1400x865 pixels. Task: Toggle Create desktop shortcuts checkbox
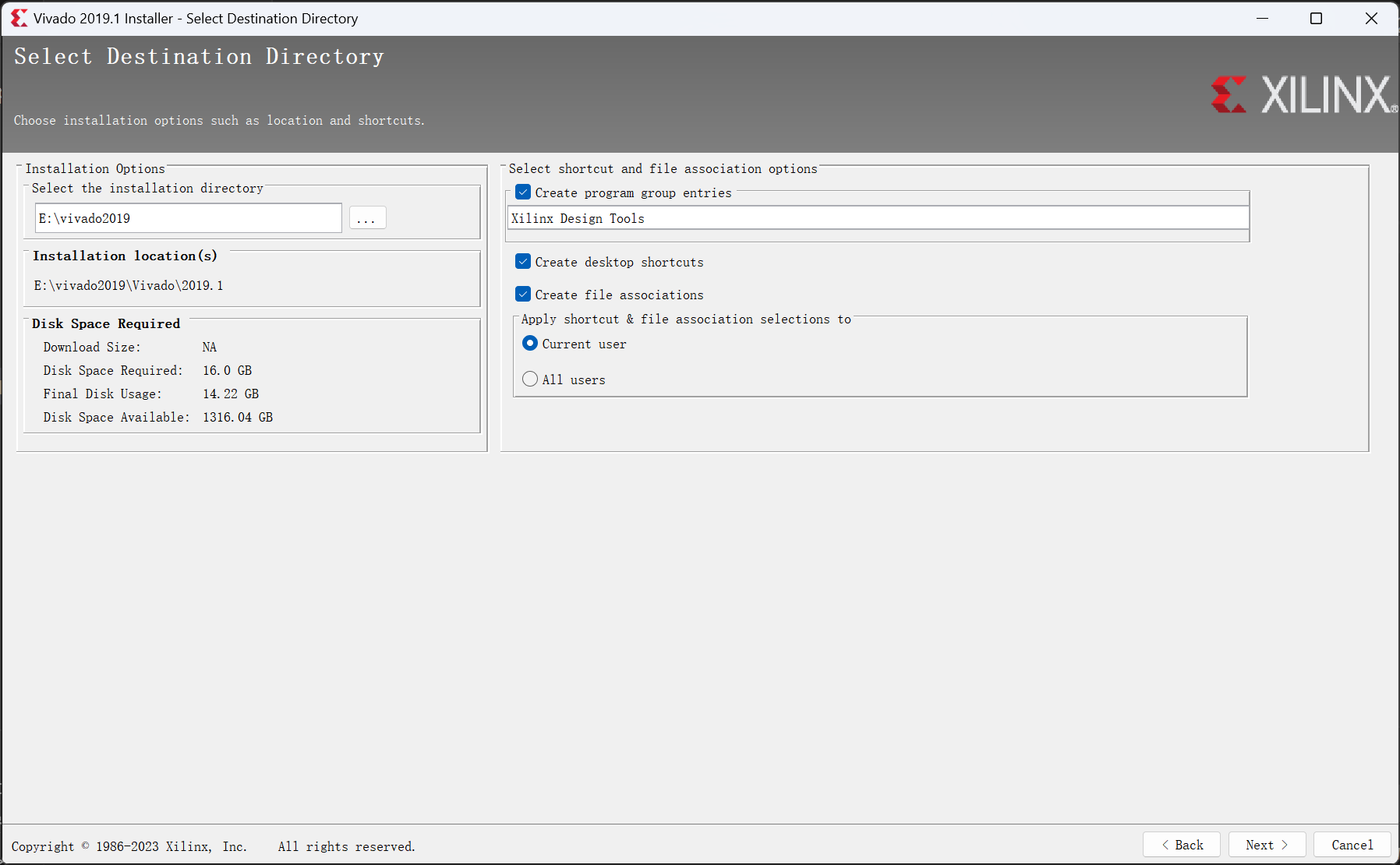click(523, 262)
